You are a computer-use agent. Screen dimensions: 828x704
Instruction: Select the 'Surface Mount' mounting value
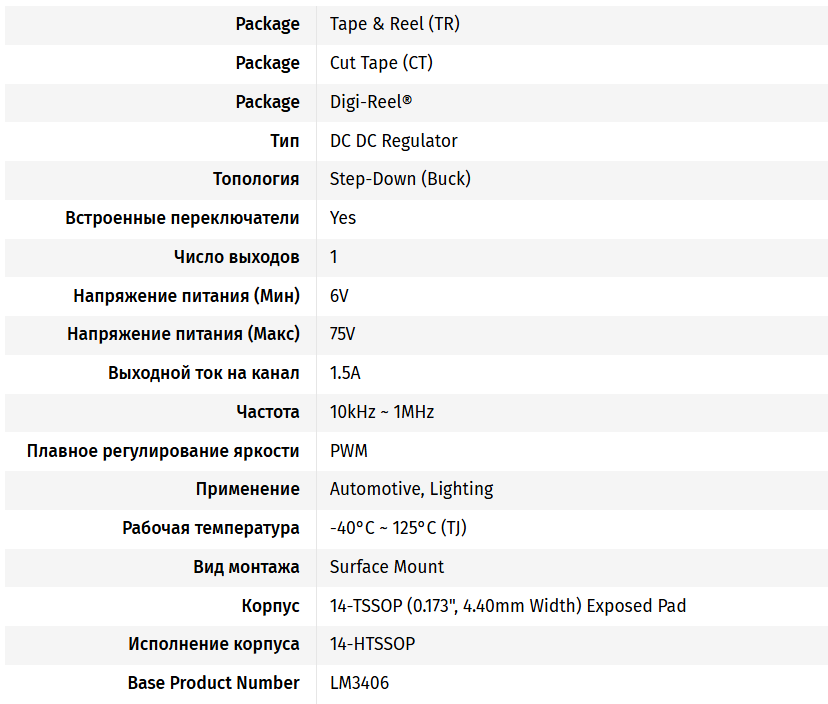(x=387, y=567)
